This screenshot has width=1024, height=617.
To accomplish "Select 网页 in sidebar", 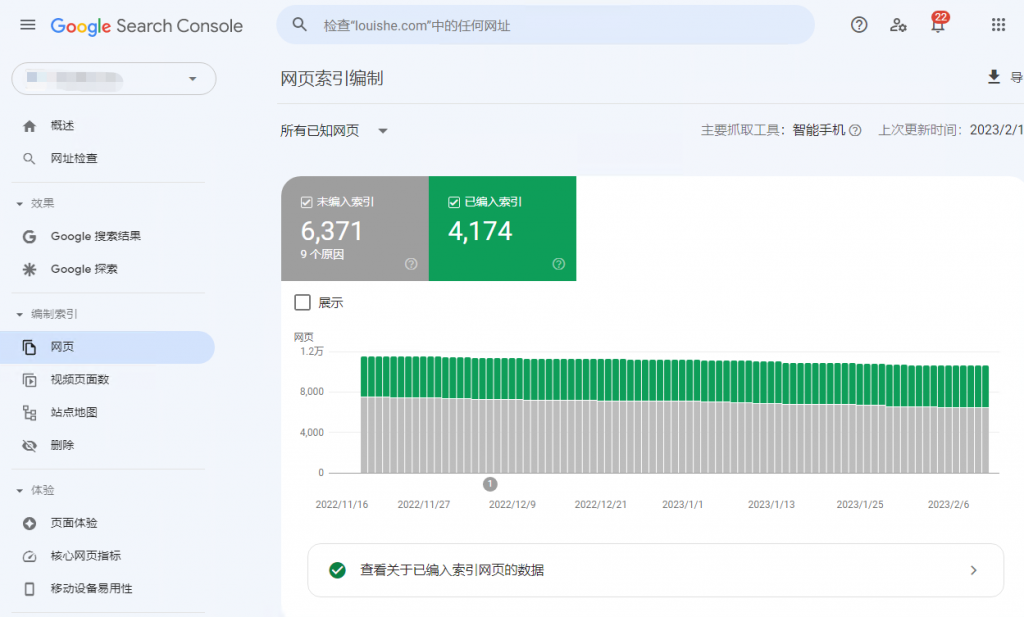I will click(108, 347).
